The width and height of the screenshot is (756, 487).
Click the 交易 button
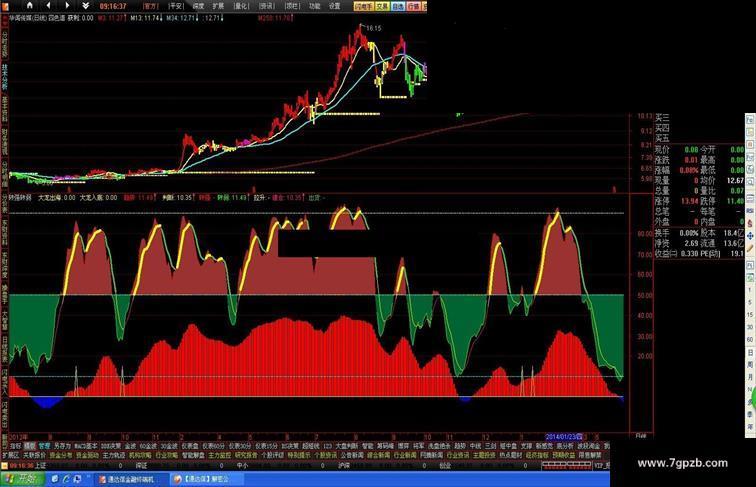point(382,6)
